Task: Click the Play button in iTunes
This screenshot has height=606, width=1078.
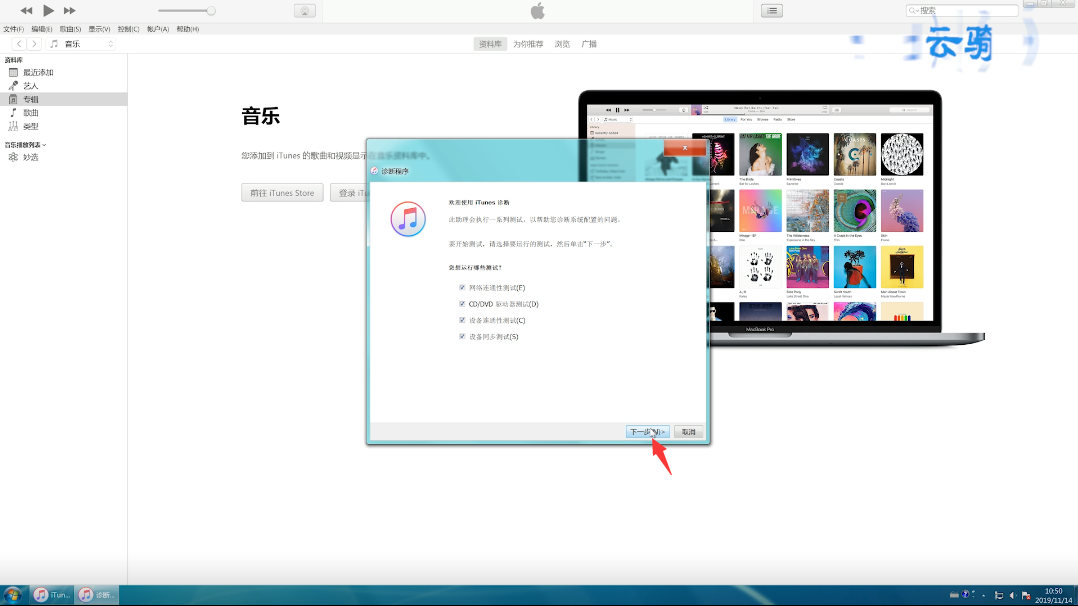Action: click(x=48, y=10)
